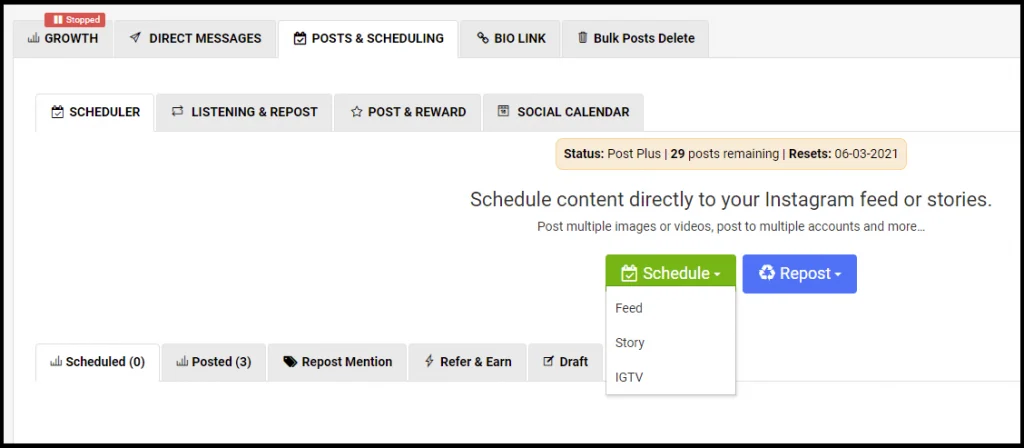1024x448 pixels.
Task: Click the lightning bolt Refer & Earn icon
Action: (x=429, y=362)
